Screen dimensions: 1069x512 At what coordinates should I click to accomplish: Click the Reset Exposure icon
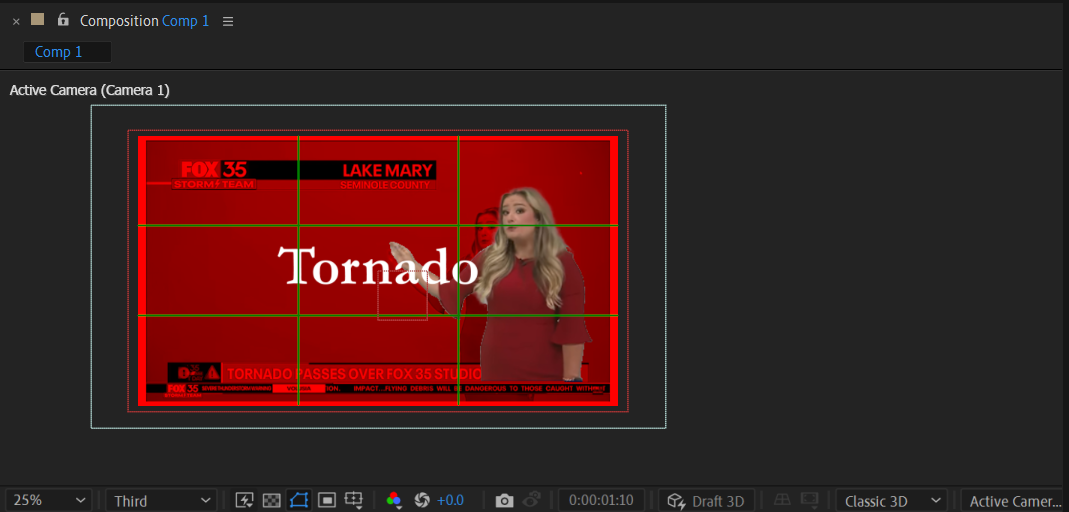pyautogui.click(x=422, y=500)
